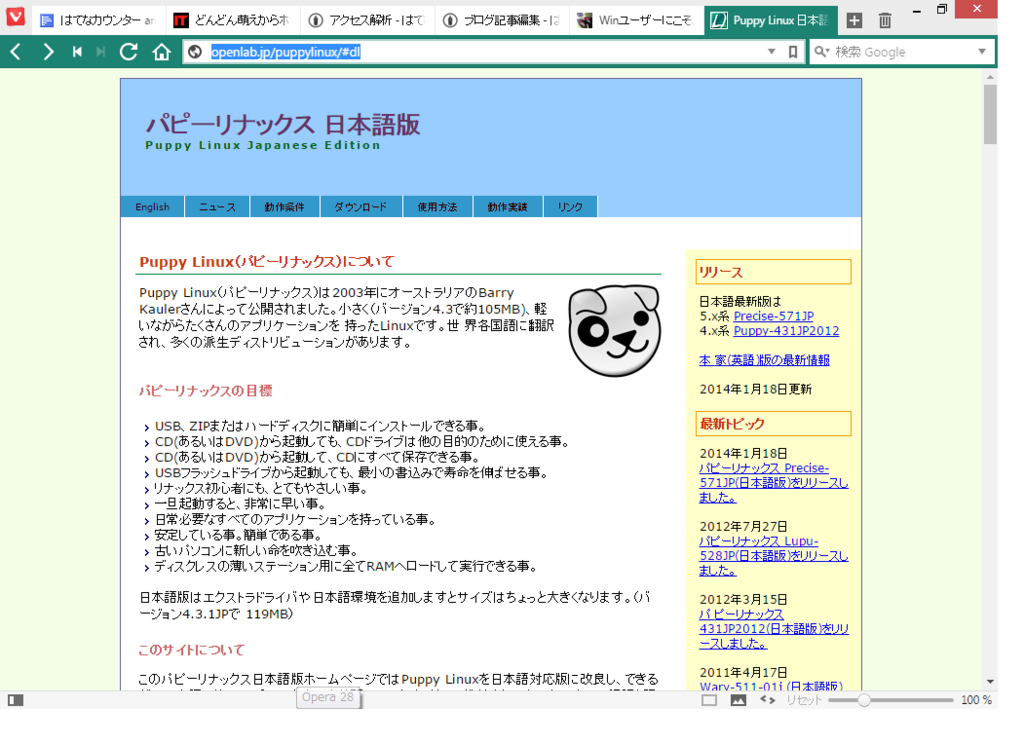The image size is (1024, 745).
Task: Open the 動作条件 nav item
Action: click(x=284, y=206)
